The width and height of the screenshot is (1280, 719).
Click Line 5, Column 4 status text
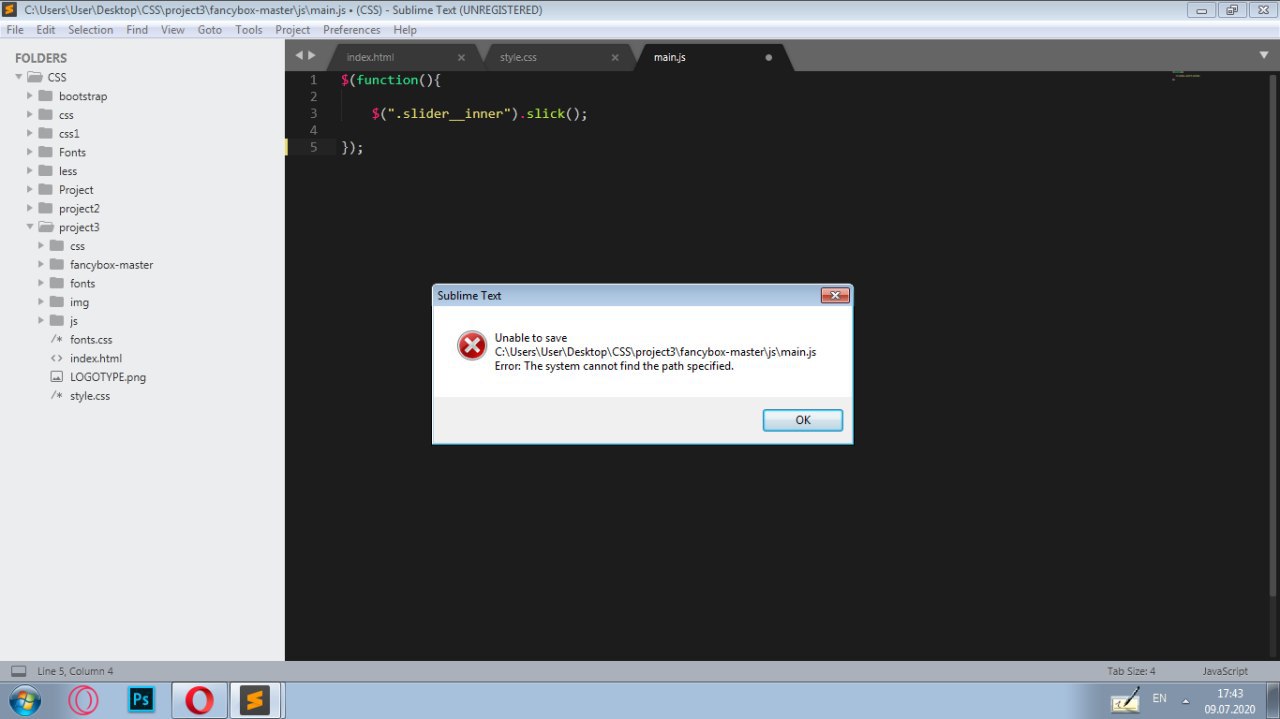[75, 671]
